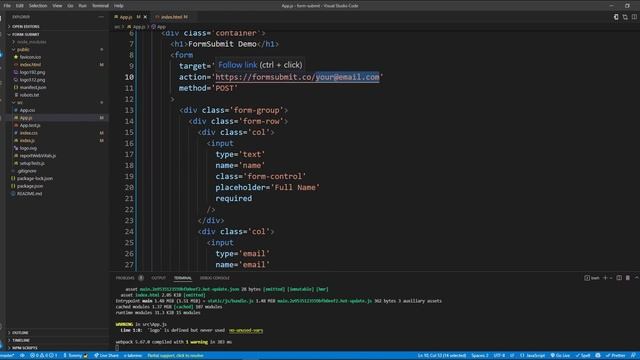640x360 pixels.
Task: Switch to the Problems panel tab
Action: pyautogui.click(x=125, y=278)
